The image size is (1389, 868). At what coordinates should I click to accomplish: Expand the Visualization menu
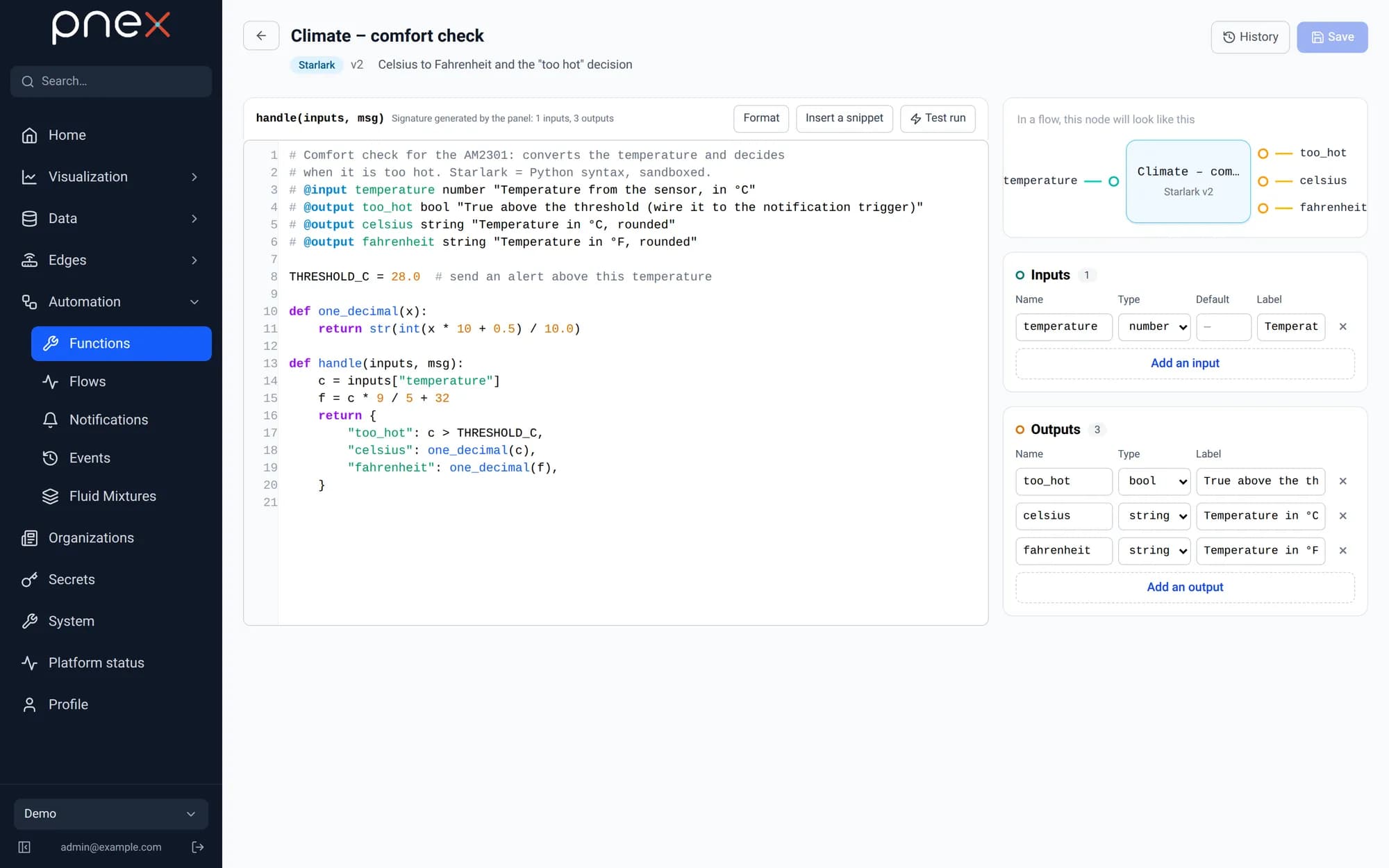coord(111,177)
